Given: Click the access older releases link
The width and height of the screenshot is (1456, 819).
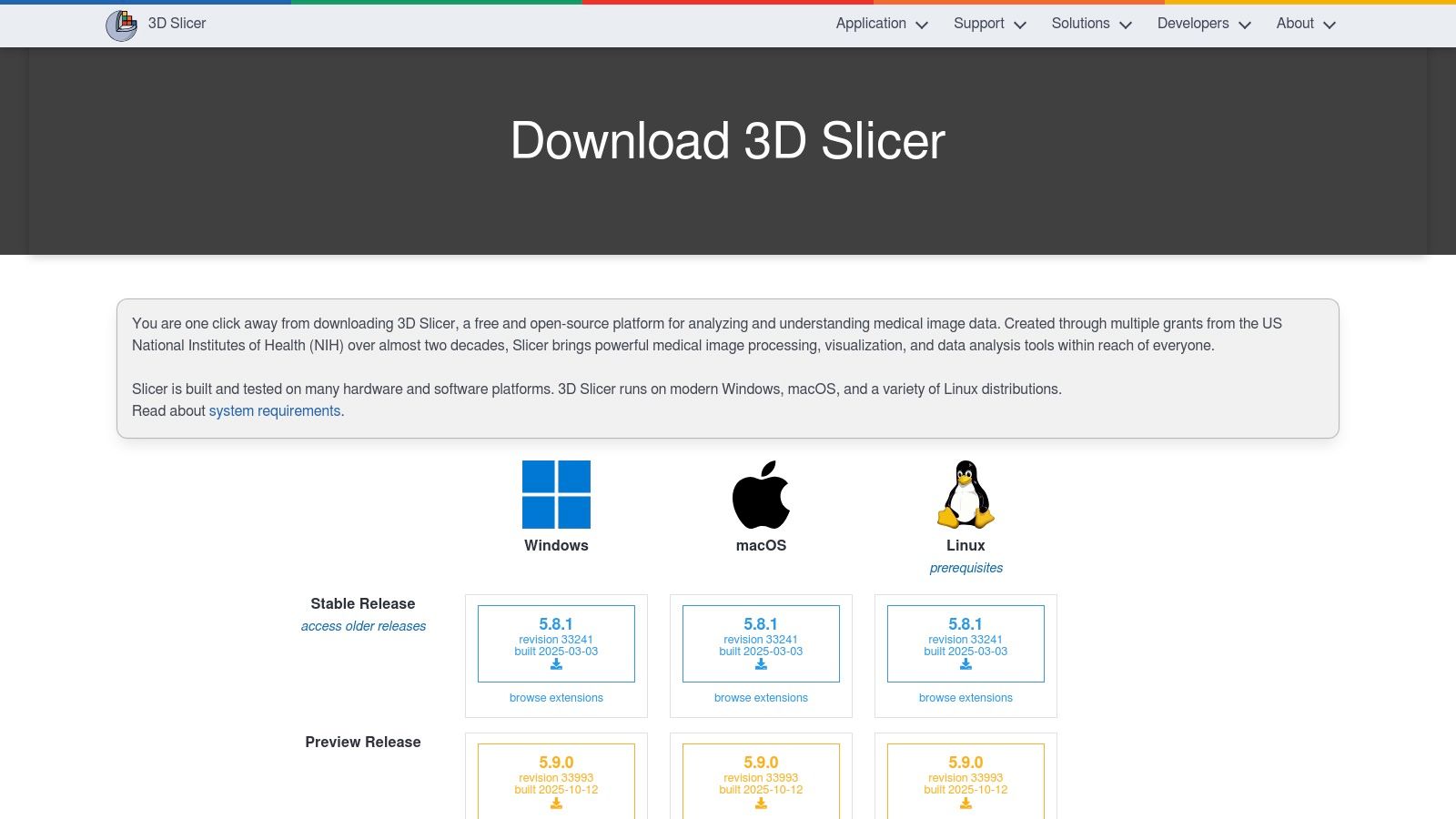Looking at the screenshot, I should [363, 626].
